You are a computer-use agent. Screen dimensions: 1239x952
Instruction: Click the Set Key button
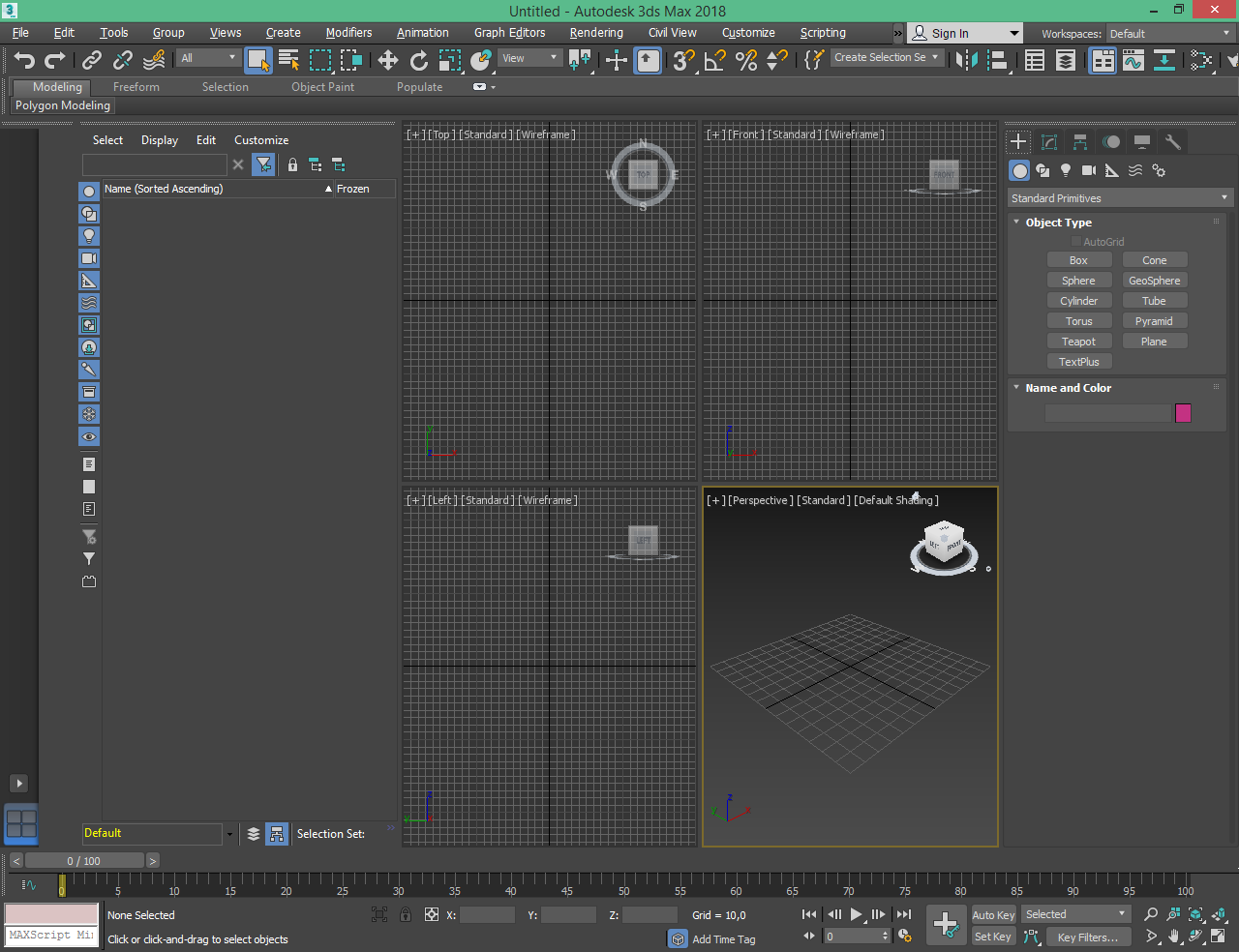(993, 937)
